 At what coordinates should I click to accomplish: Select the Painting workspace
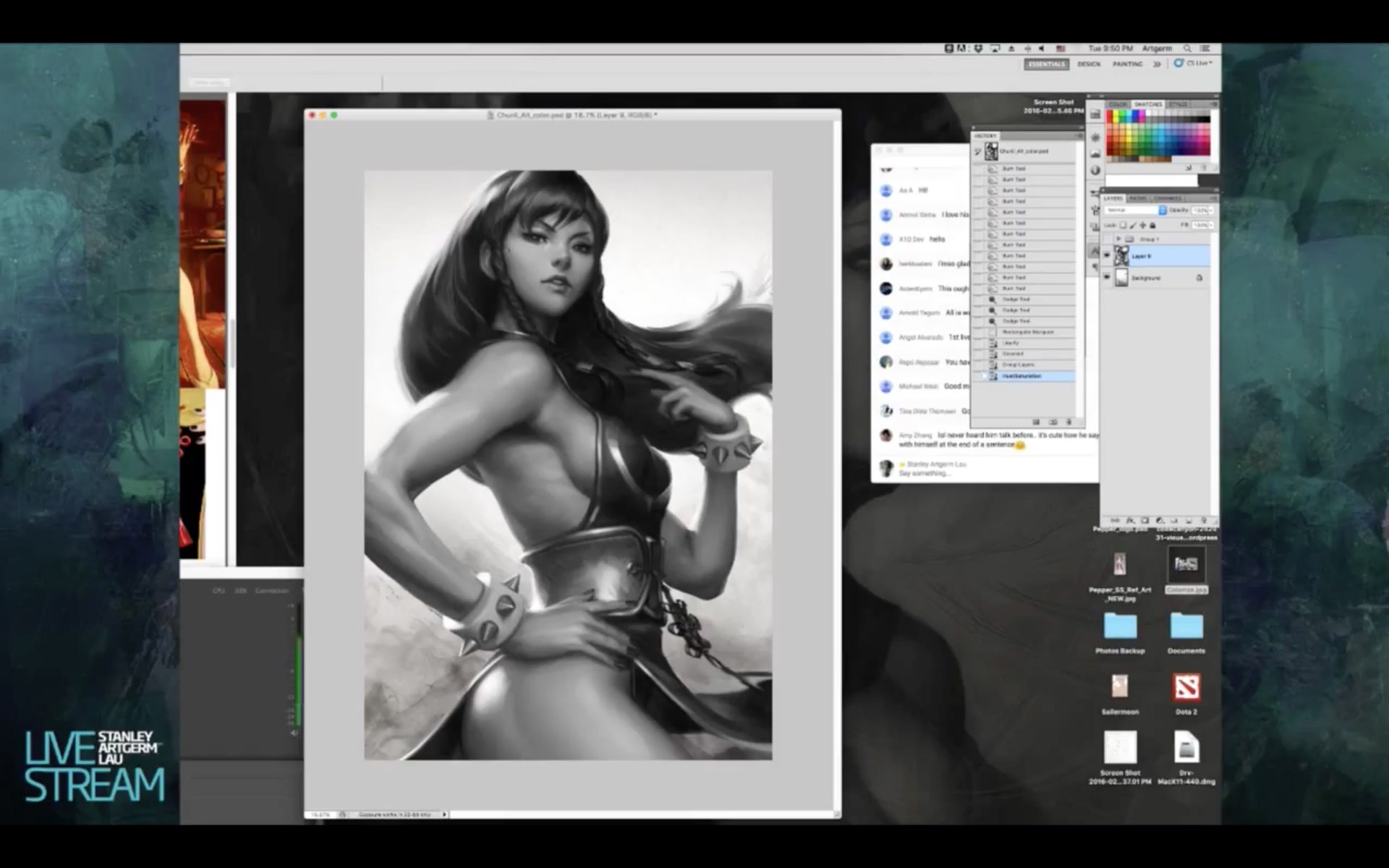click(1127, 64)
